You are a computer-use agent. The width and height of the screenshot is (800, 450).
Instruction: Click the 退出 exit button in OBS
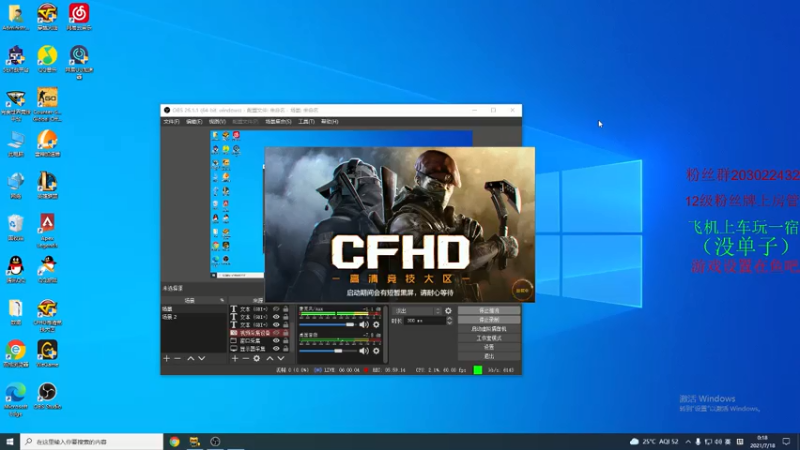pyautogui.click(x=489, y=357)
